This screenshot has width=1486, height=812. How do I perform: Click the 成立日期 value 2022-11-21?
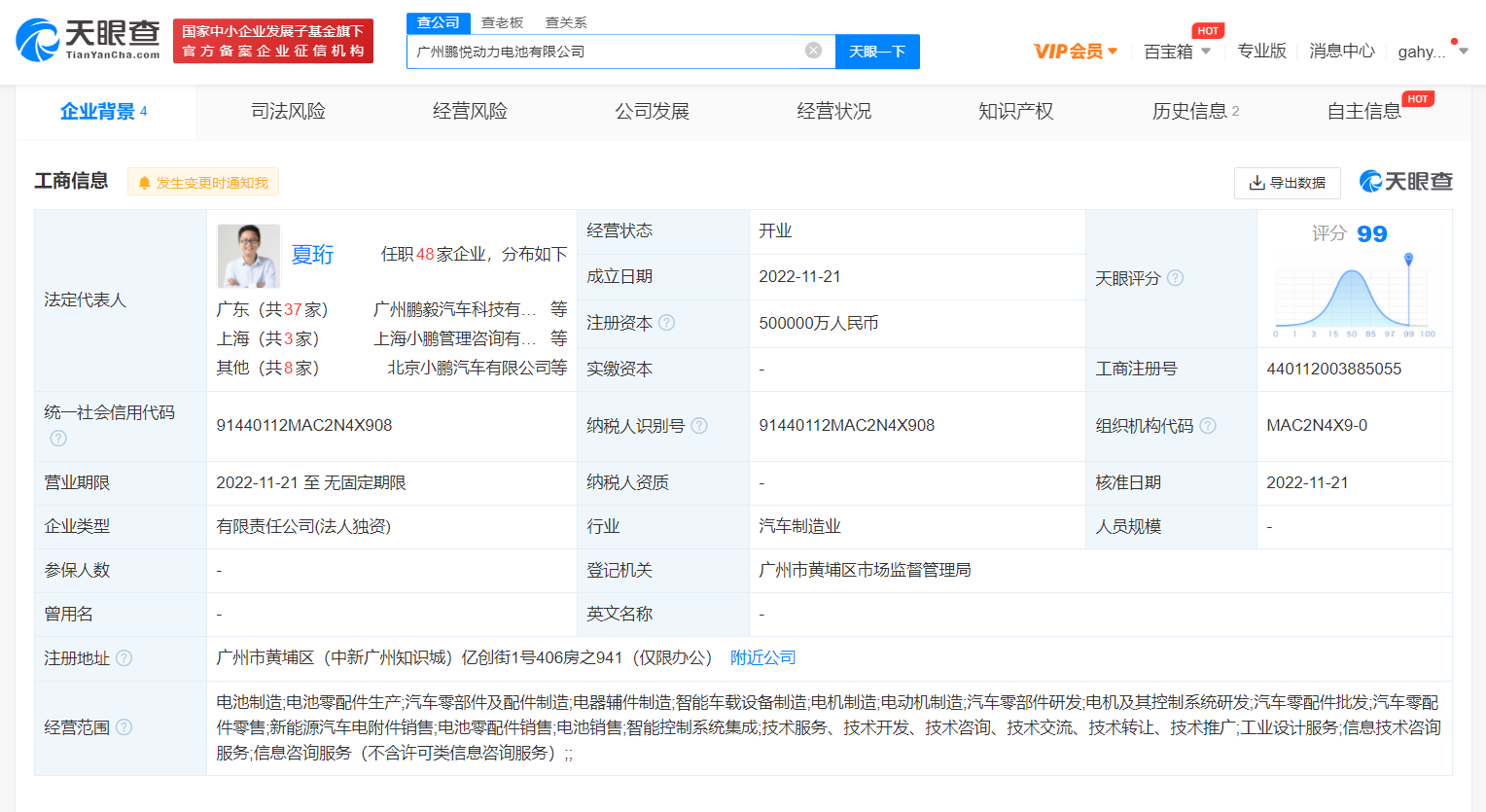click(x=799, y=277)
